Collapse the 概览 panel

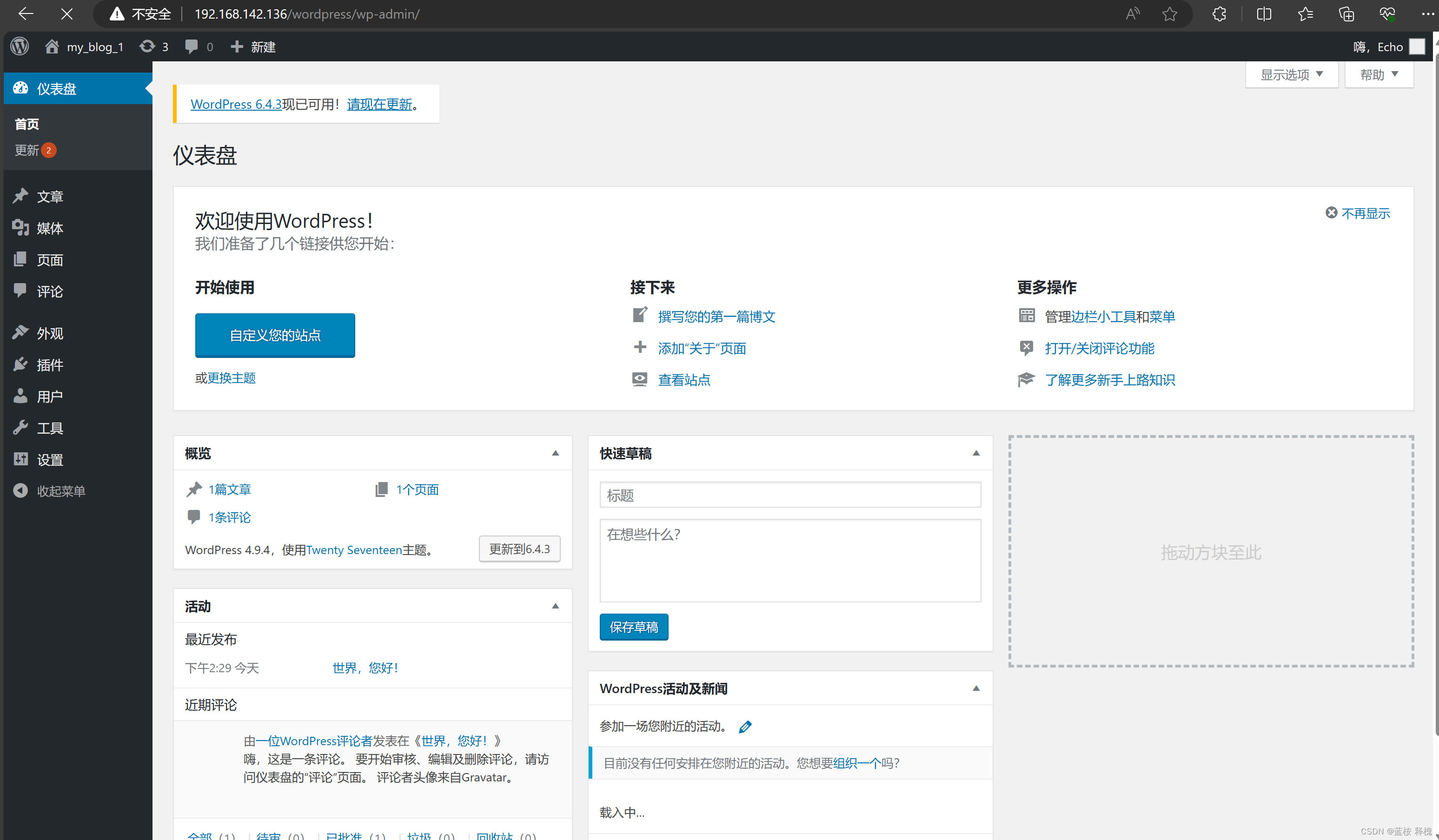point(555,453)
